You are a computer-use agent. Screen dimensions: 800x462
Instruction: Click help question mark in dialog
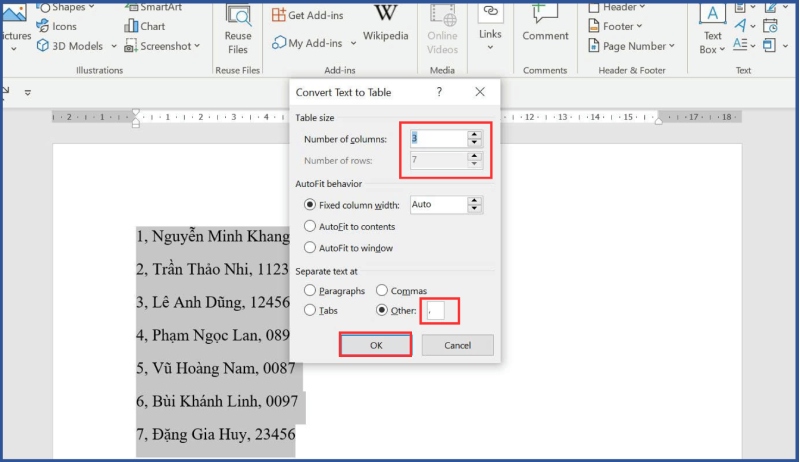click(439, 92)
